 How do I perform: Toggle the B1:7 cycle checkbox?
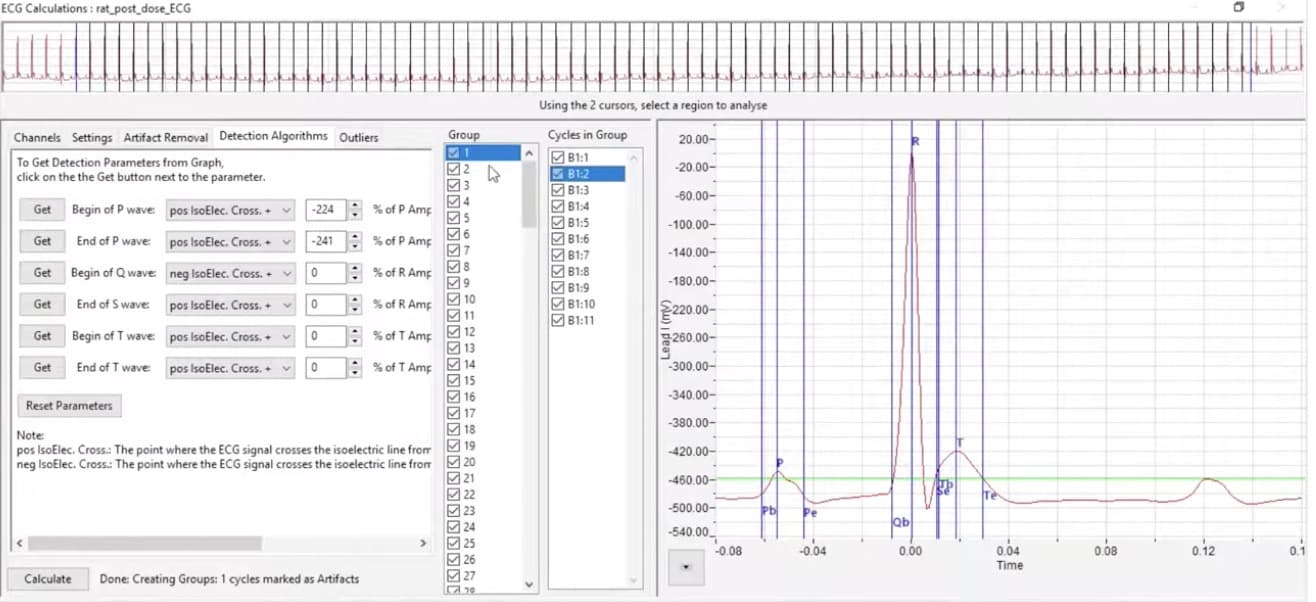558,255
